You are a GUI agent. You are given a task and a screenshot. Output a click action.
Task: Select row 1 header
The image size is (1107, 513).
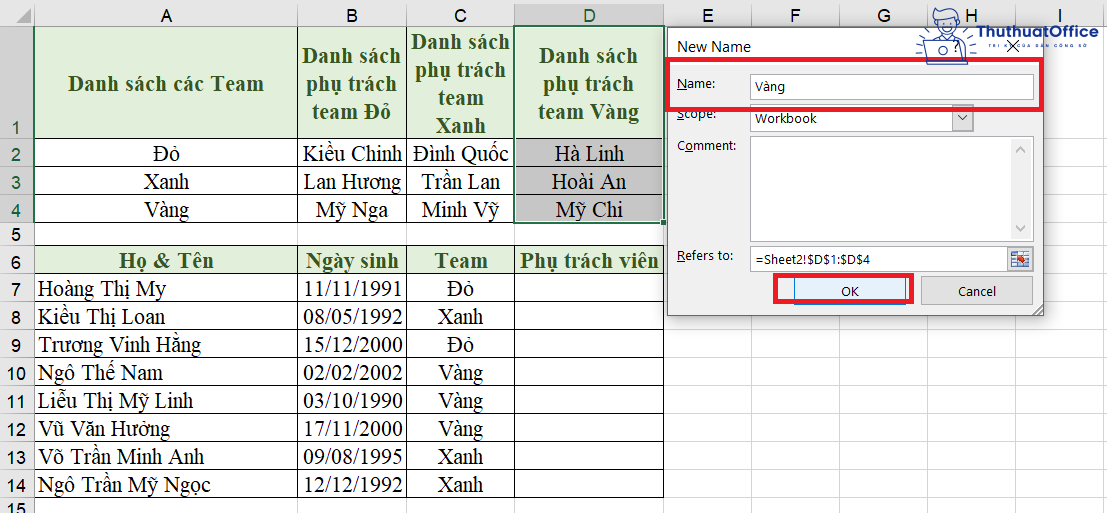[x=17, y=83]
